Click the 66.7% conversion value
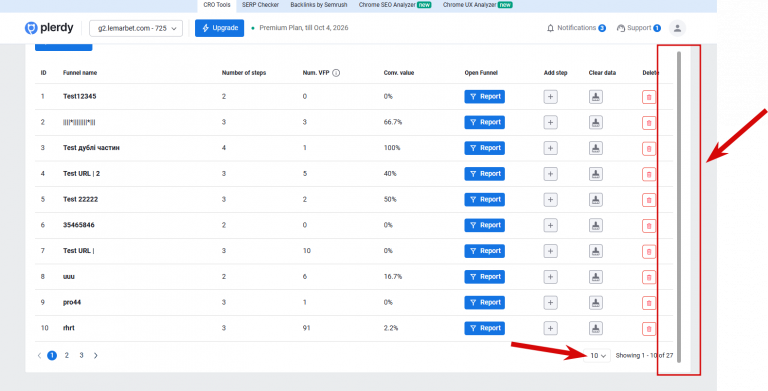The image size is (768, 391). 393,122
